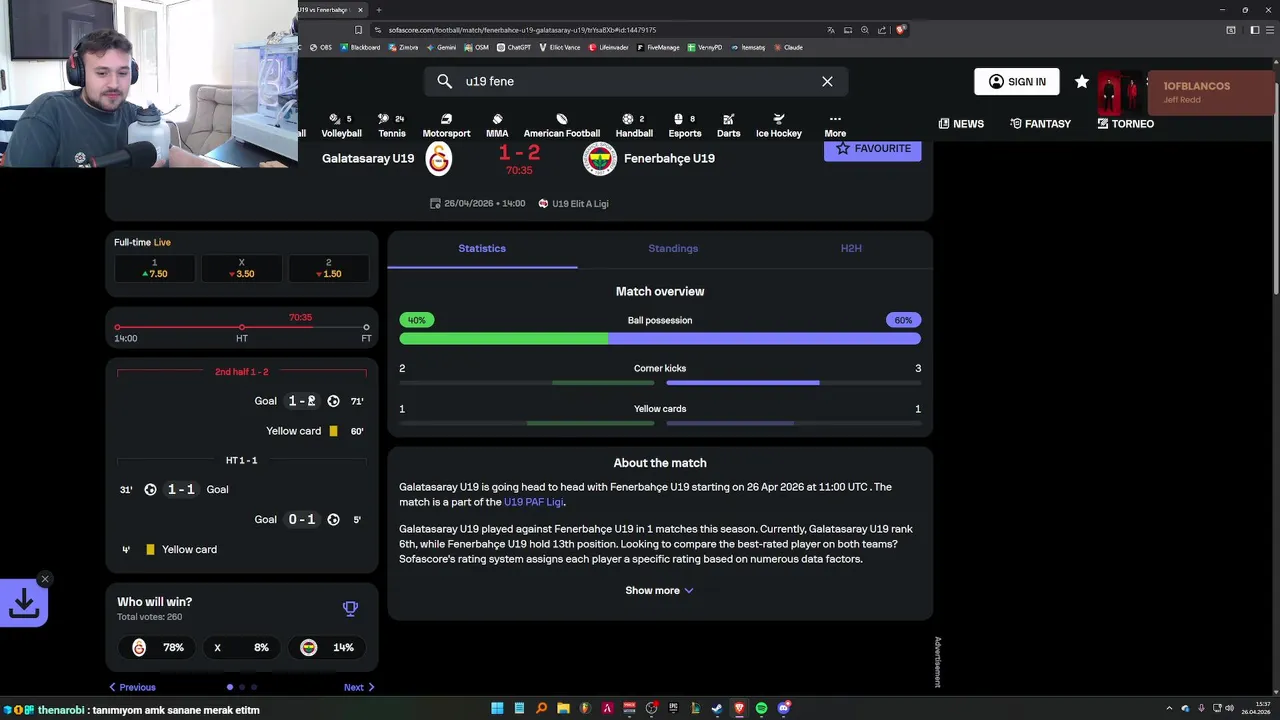Open the Volleyball sport category
Screen dimensions: 1280x720
(341, 125)
